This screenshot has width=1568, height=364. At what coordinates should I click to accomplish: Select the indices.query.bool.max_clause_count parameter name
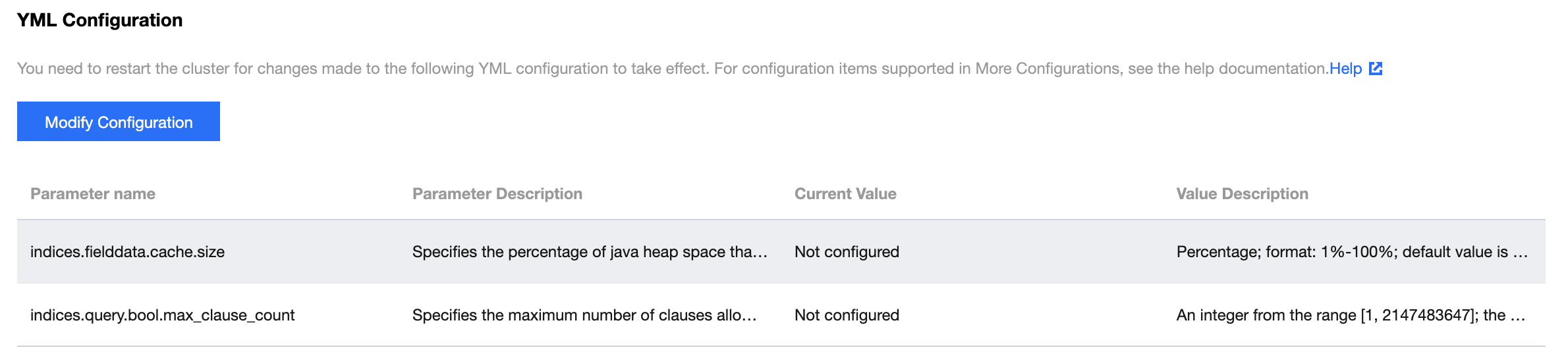point(162,315)
